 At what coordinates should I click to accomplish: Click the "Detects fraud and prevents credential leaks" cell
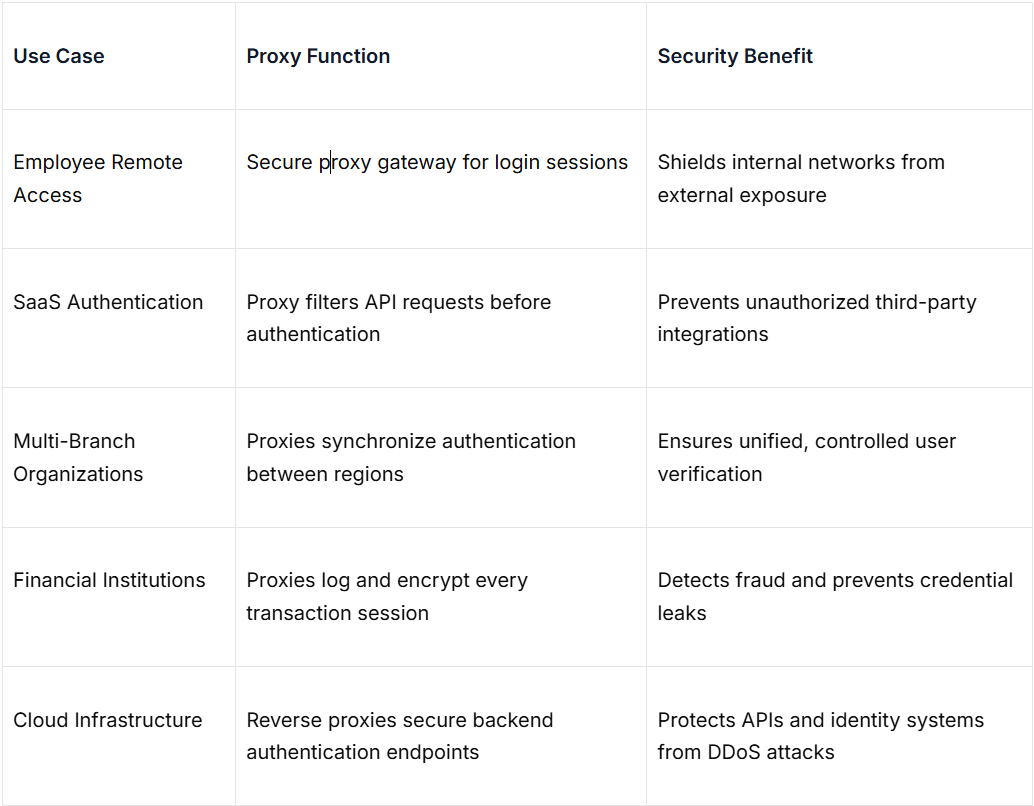[835, 596]
